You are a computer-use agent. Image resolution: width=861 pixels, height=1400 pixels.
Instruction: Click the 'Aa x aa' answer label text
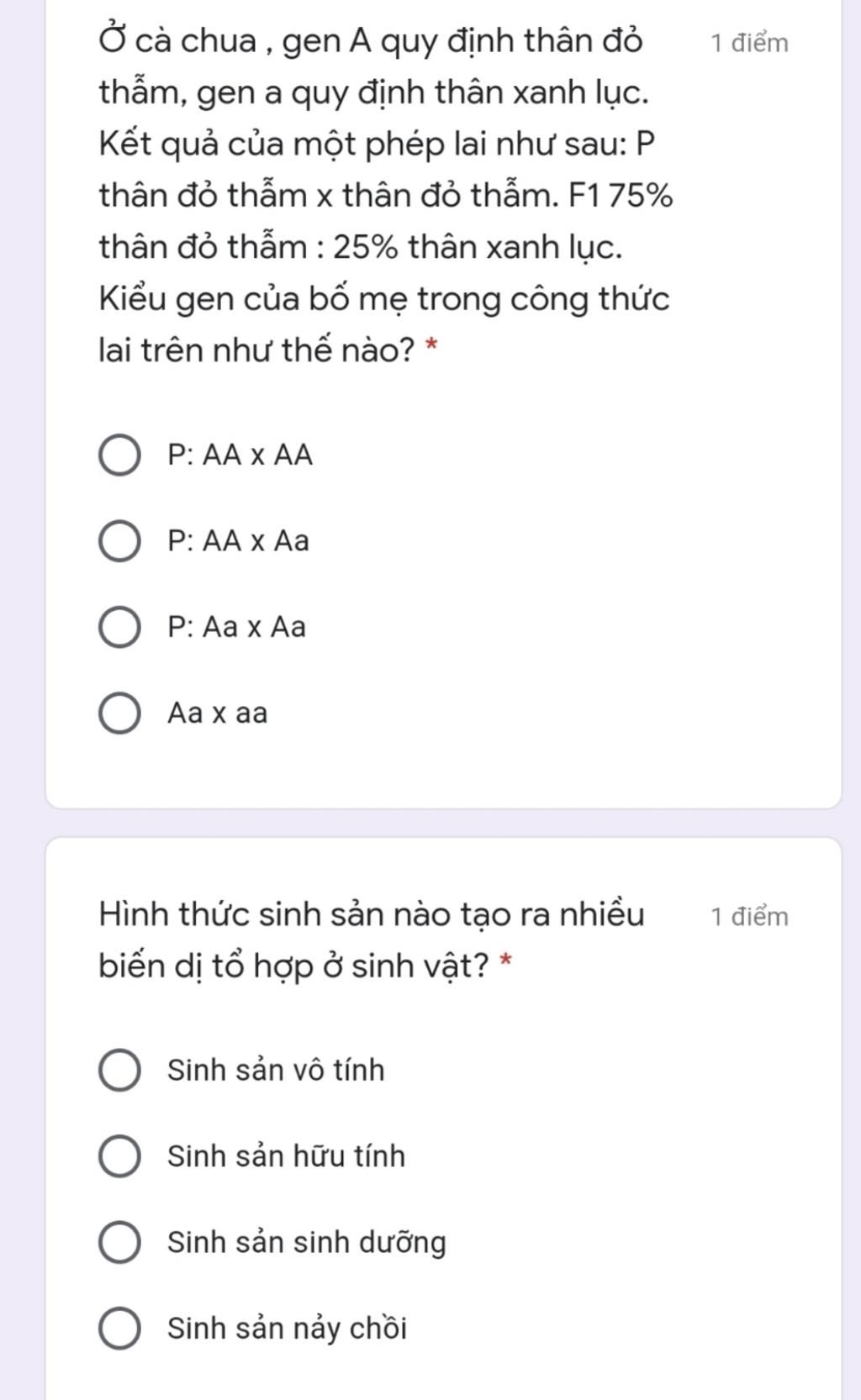point(218,713)
